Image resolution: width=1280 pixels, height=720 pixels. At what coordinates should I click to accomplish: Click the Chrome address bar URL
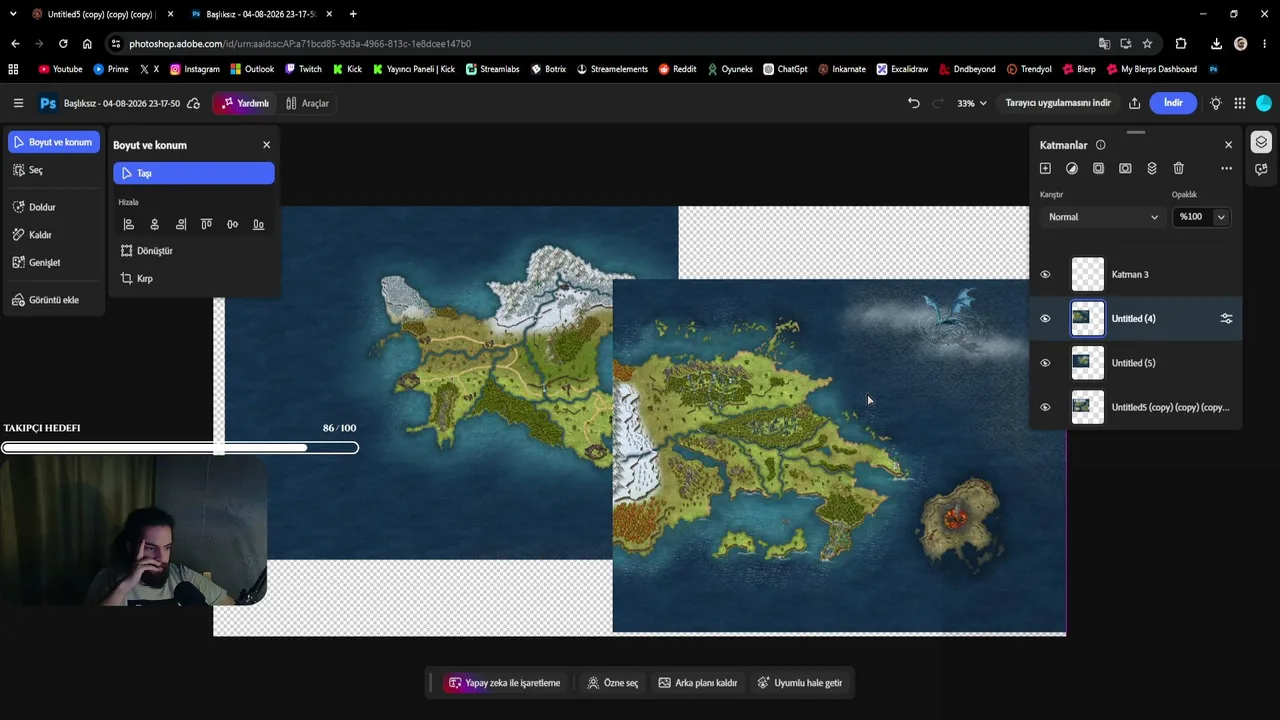[300, 44]
